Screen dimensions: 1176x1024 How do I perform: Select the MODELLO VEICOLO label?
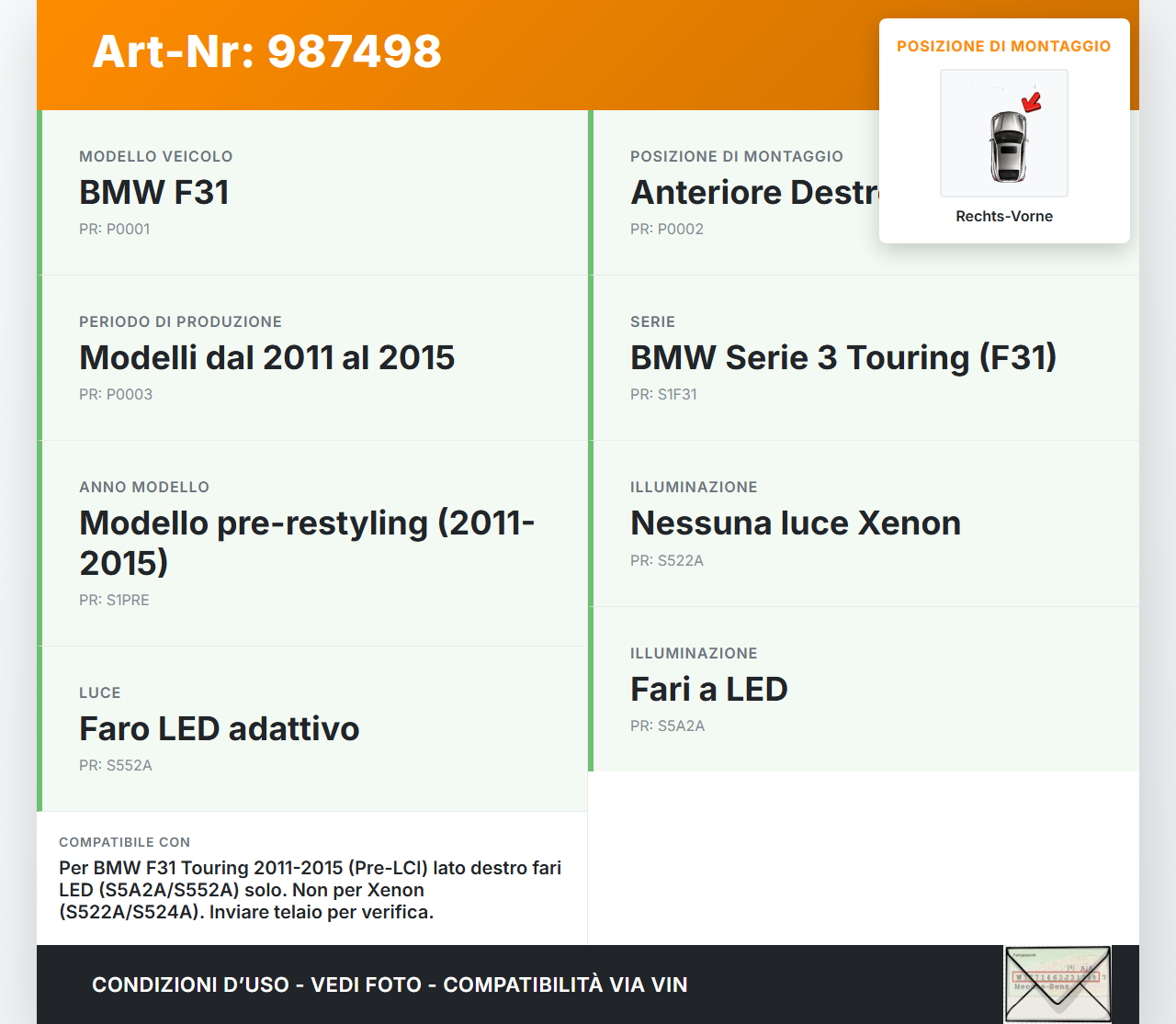156,156
